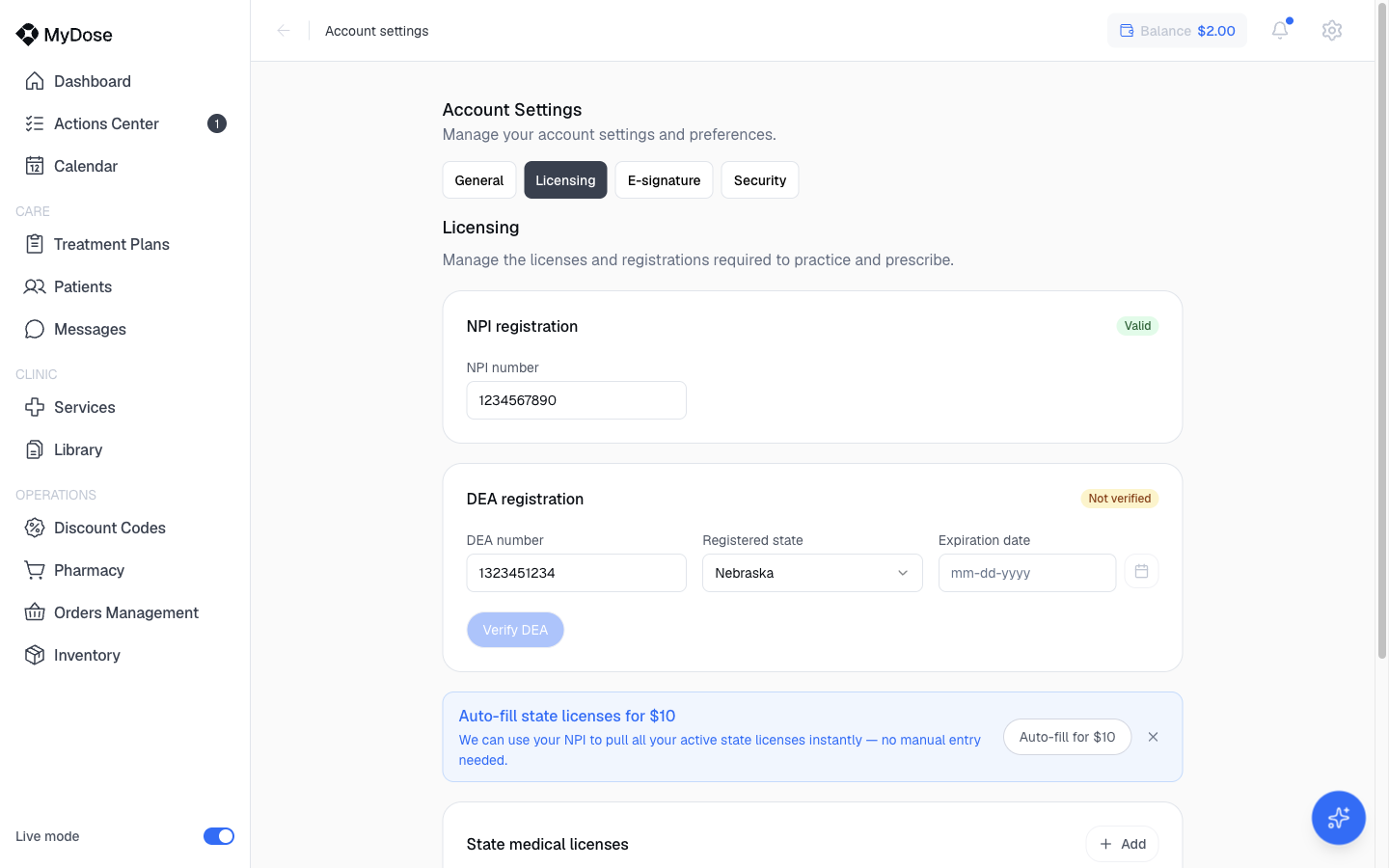
Task: Open Treatment Plans clipboard icon
Action: coord(35,244)
